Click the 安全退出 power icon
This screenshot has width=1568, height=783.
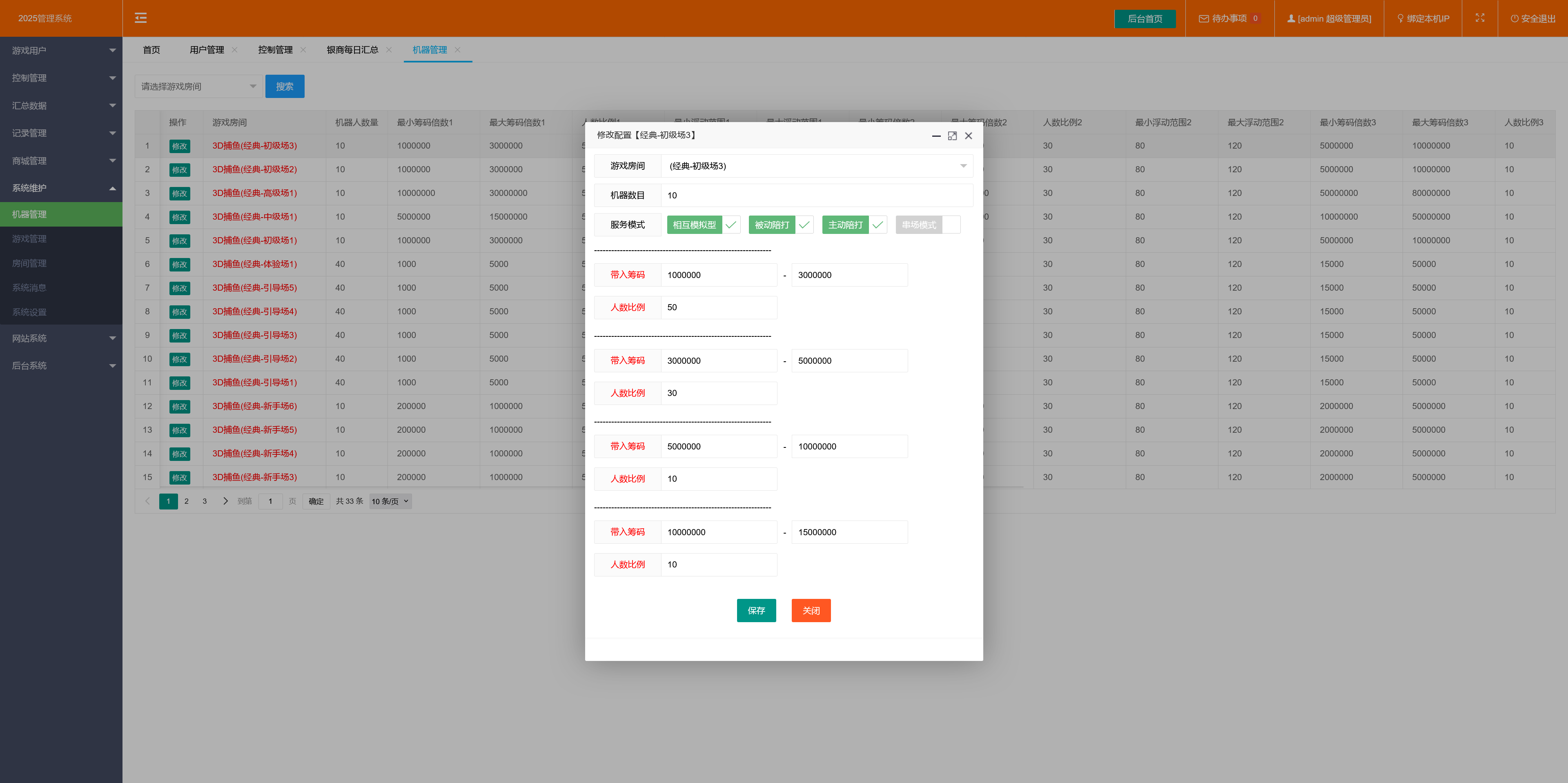click(1514, 19)
